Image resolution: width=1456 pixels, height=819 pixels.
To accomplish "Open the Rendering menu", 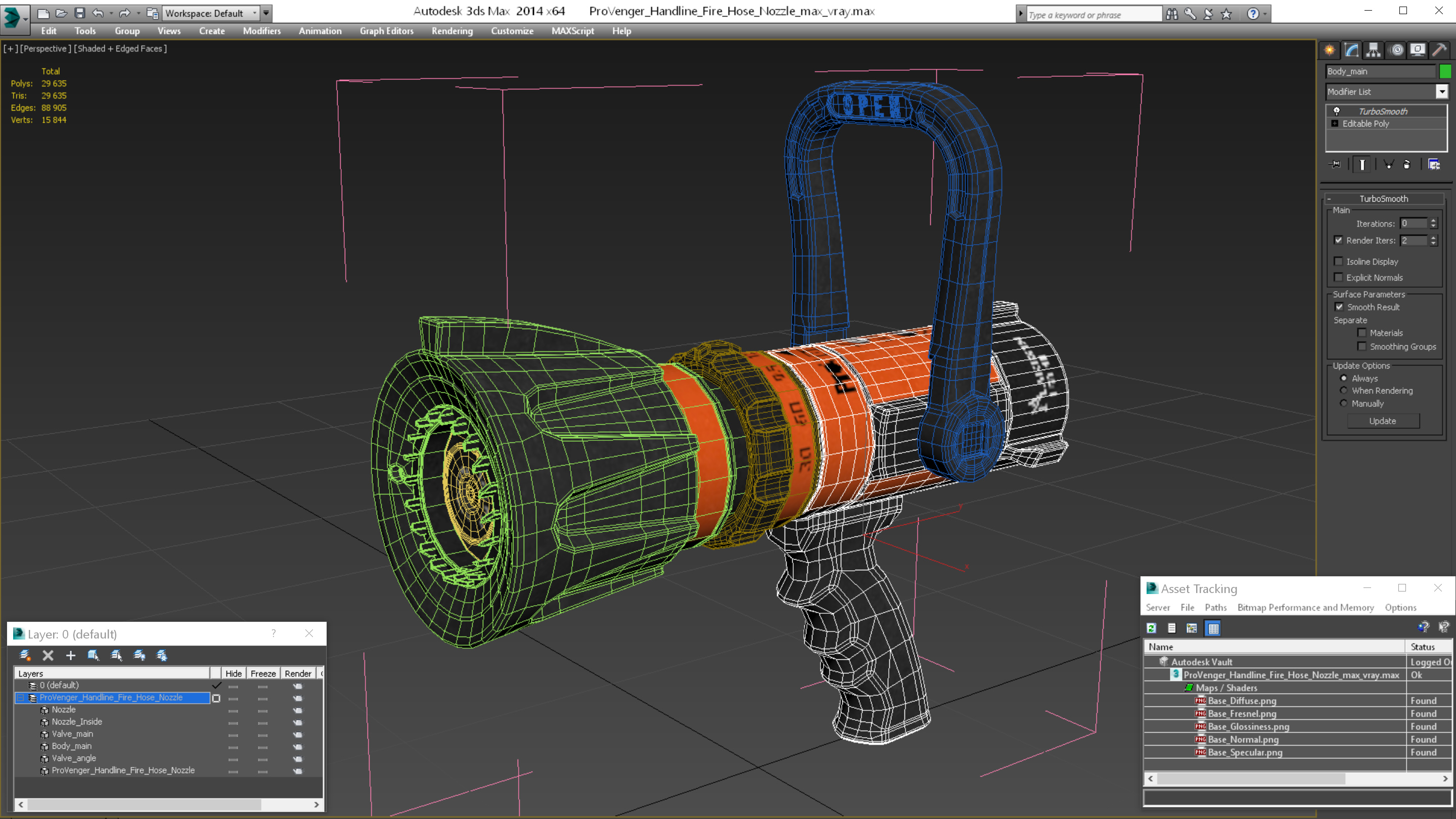I will [x=451, y=31].
